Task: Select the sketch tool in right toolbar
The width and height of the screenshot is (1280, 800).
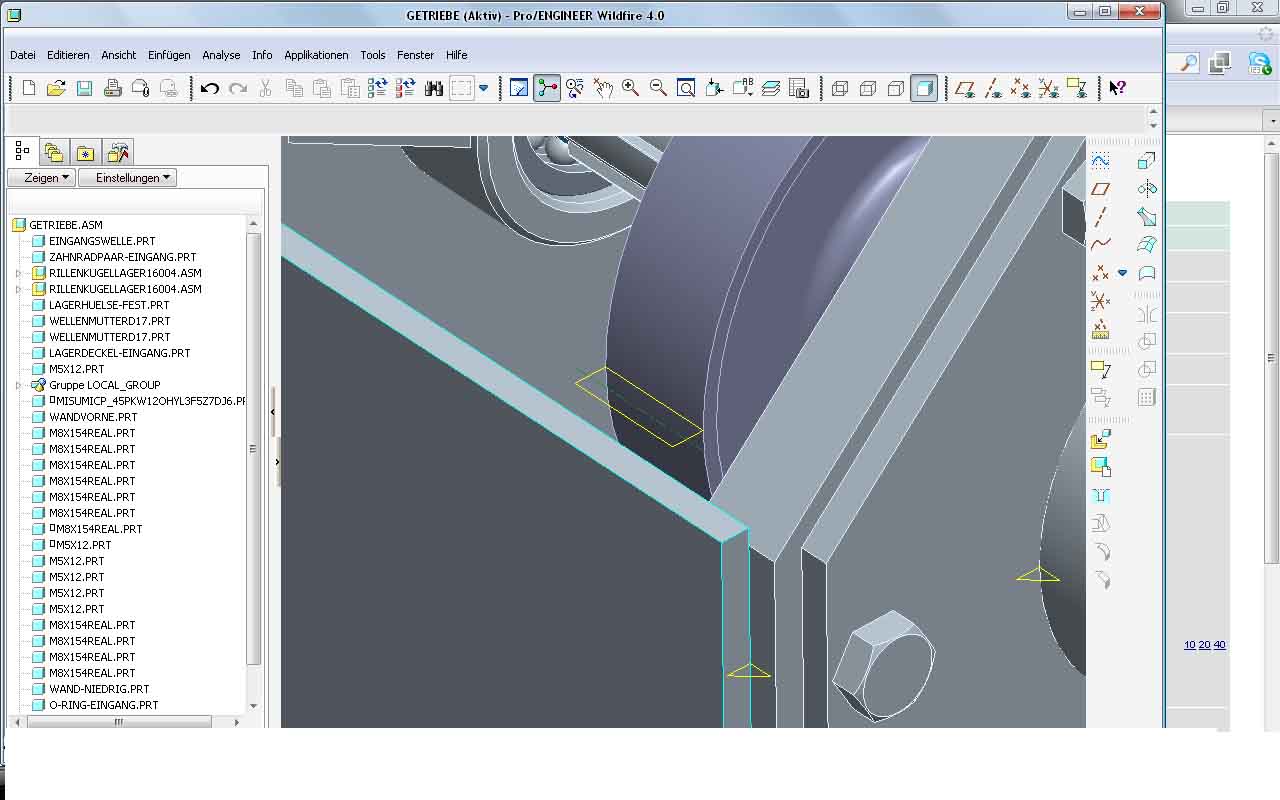Action: (x=1100, y=160)
